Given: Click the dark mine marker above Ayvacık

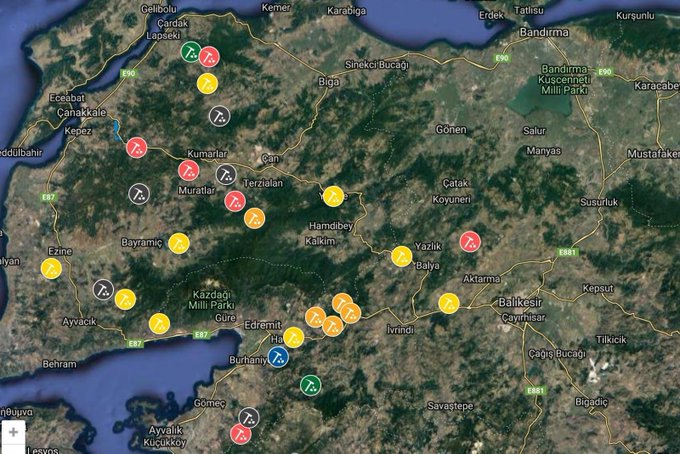Looking at the screenshot, I should click(103, 289).
